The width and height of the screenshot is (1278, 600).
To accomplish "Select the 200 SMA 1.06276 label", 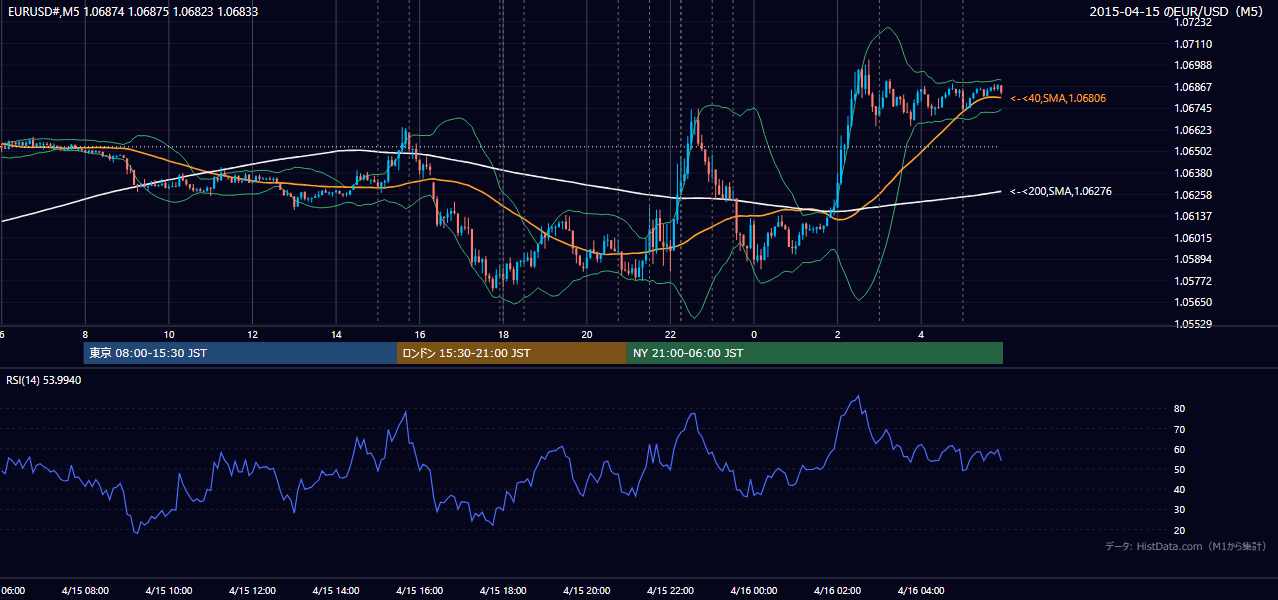I will click(1061, 191).
